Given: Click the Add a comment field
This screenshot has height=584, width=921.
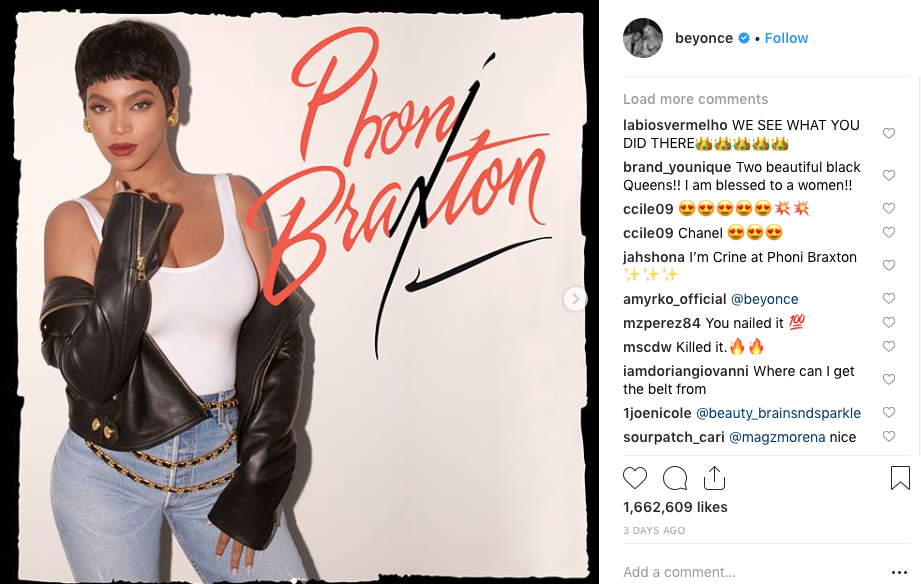Looking at the screenshot, I should pos(752,572).
